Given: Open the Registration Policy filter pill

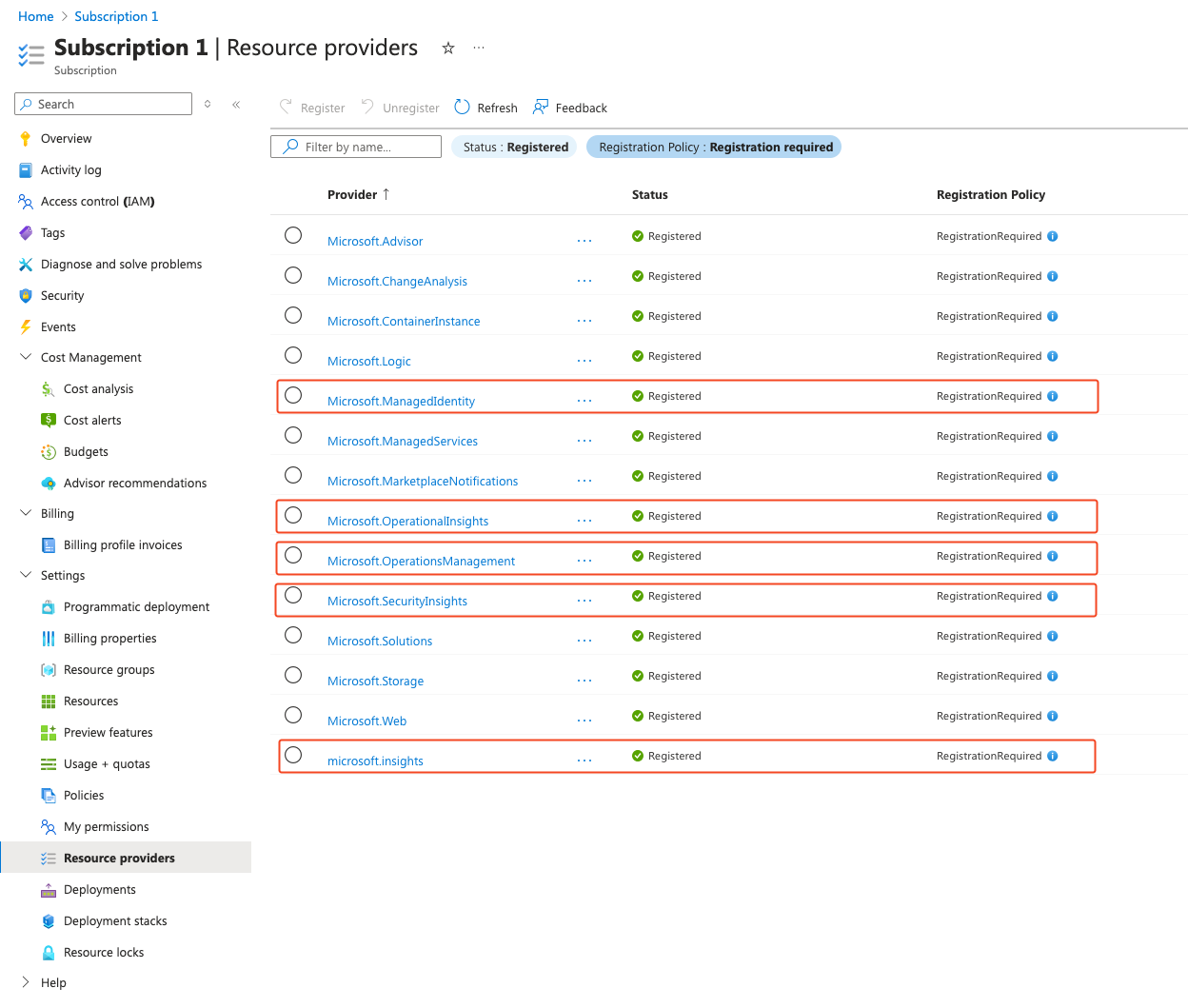Looking at the screenshot, I should tap(715, 147).
